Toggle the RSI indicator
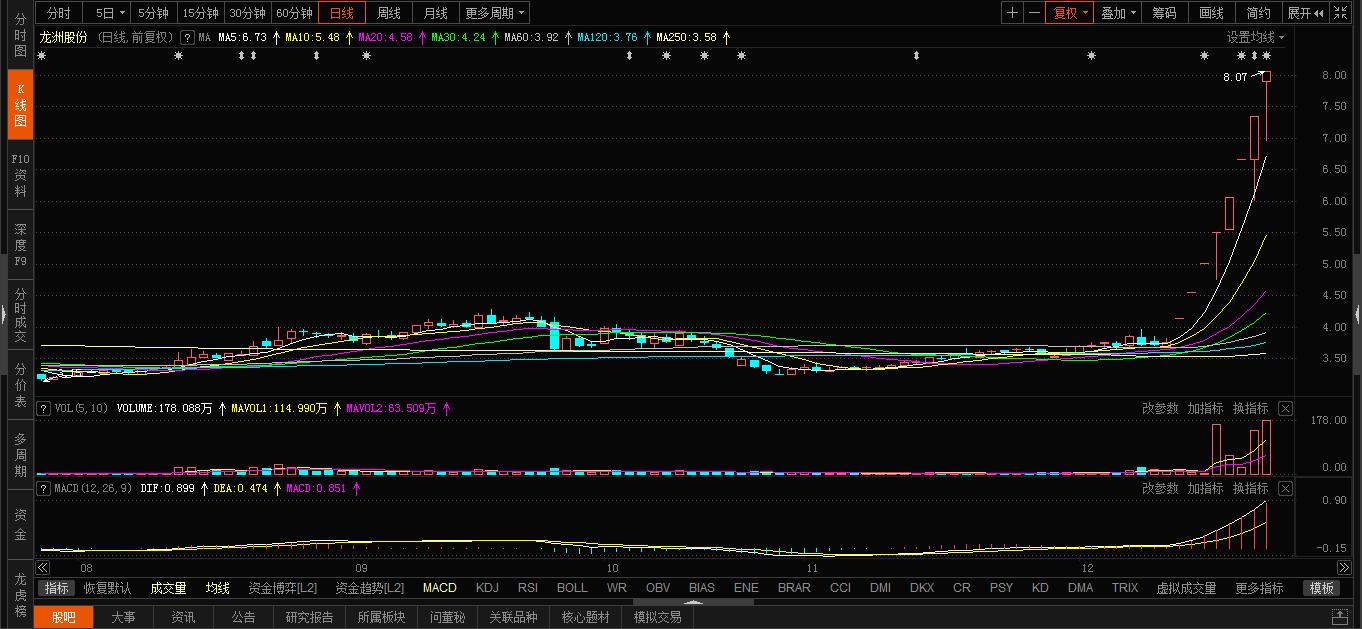 (528, 588)
